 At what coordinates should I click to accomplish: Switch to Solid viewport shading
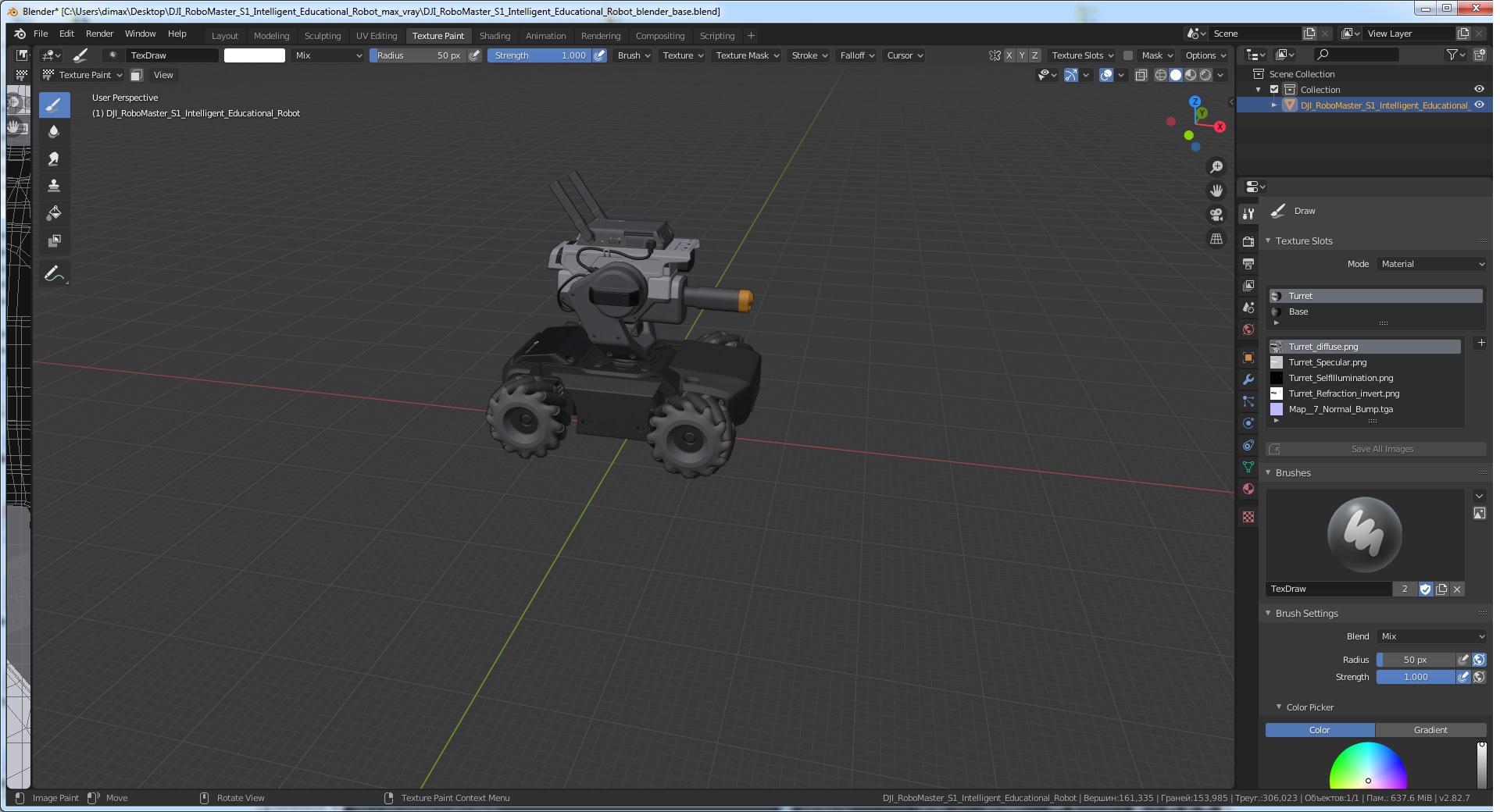pyautogui.click(x=1176, y=75)
